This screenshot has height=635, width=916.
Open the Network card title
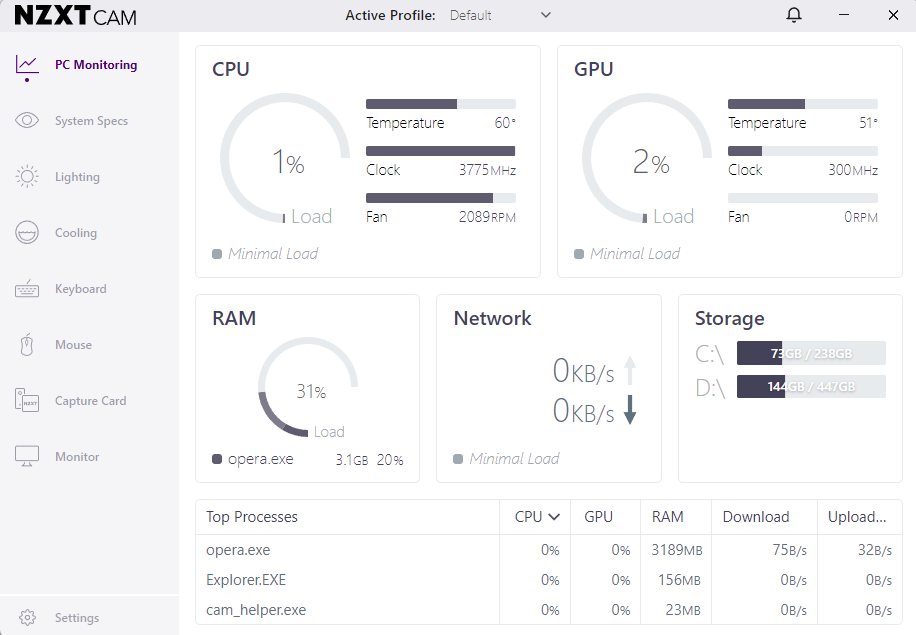492,318
